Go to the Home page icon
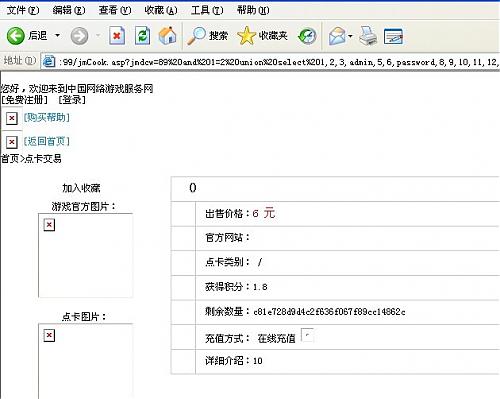Viewport: 500px width, 399px height. tap(167, 35)
